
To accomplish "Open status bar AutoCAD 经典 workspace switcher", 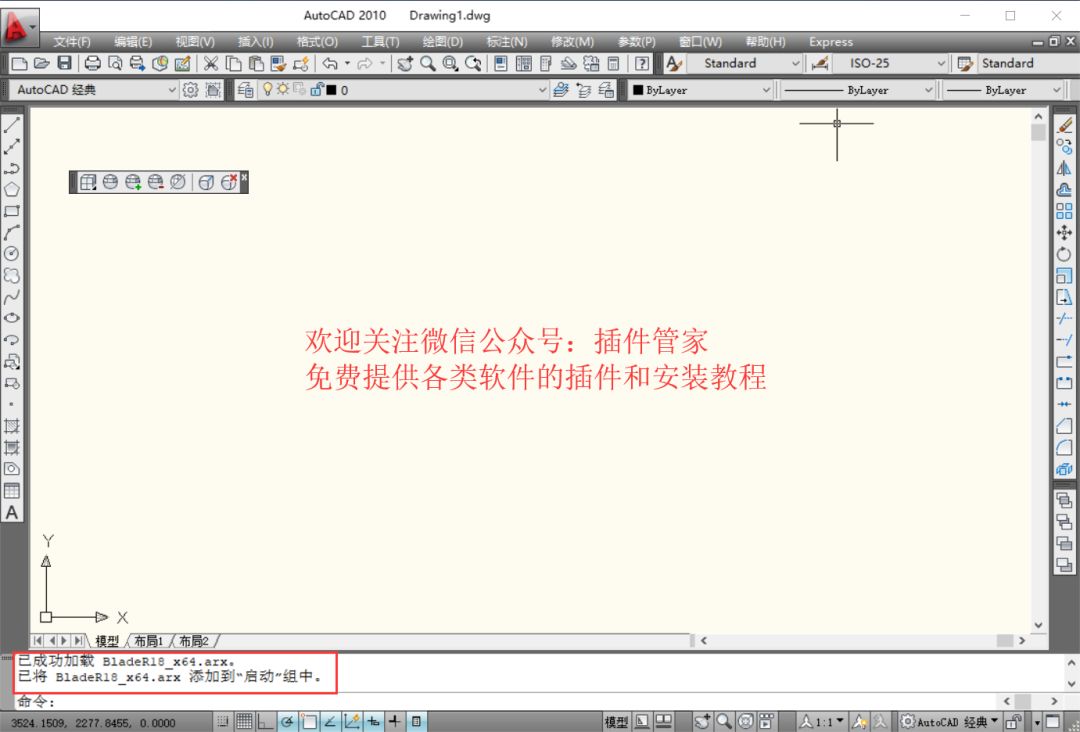I will coord(950,722).
